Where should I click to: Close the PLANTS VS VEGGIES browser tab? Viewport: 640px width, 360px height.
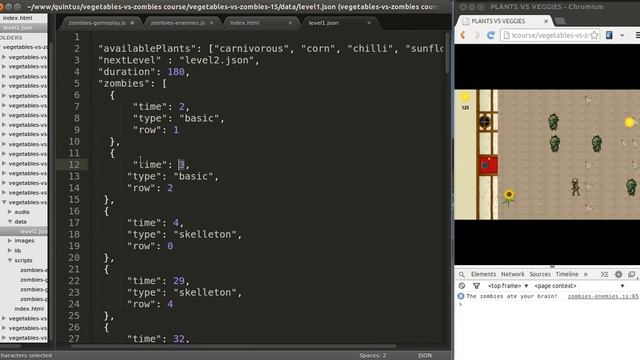click(546, 21)
